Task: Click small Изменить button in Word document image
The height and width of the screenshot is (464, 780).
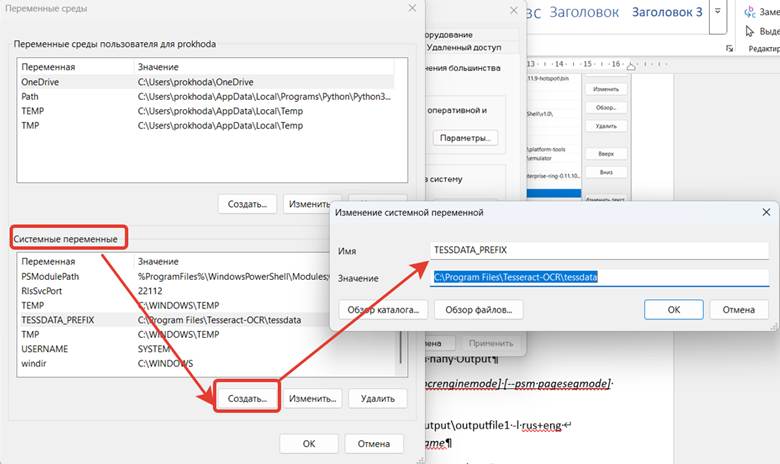Action: (x=606, y=89)
